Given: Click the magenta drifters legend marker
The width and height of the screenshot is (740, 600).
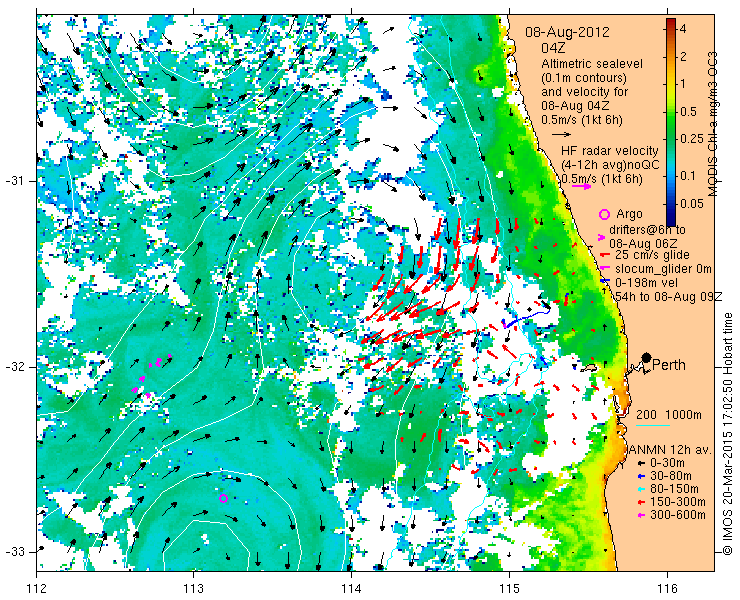Looking at the screenshot, I should [x=602, y=237].
